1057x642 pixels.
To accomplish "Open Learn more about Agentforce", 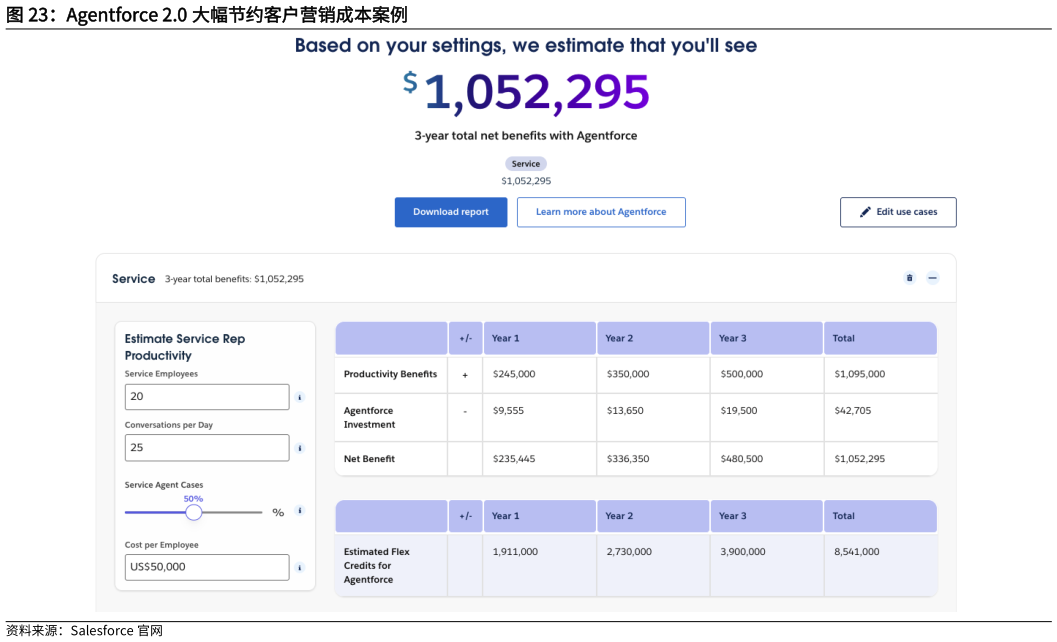I will coord(600,212).
